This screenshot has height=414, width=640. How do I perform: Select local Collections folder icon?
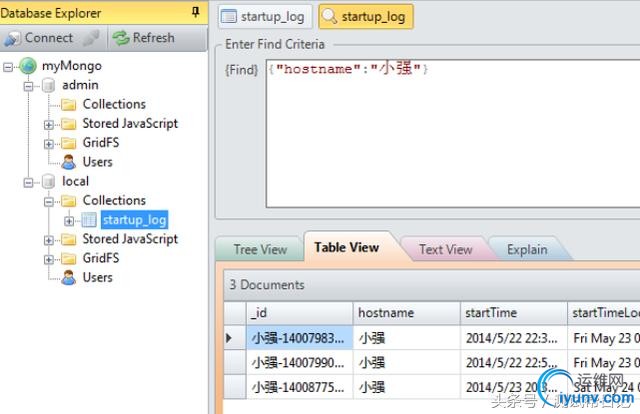(x=69, y=200)
